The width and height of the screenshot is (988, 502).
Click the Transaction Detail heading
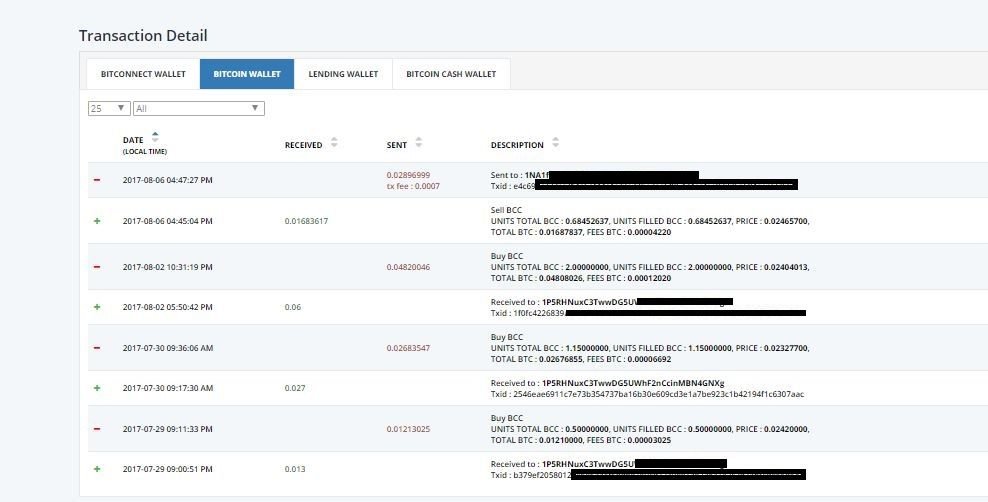tap(143, 36)
